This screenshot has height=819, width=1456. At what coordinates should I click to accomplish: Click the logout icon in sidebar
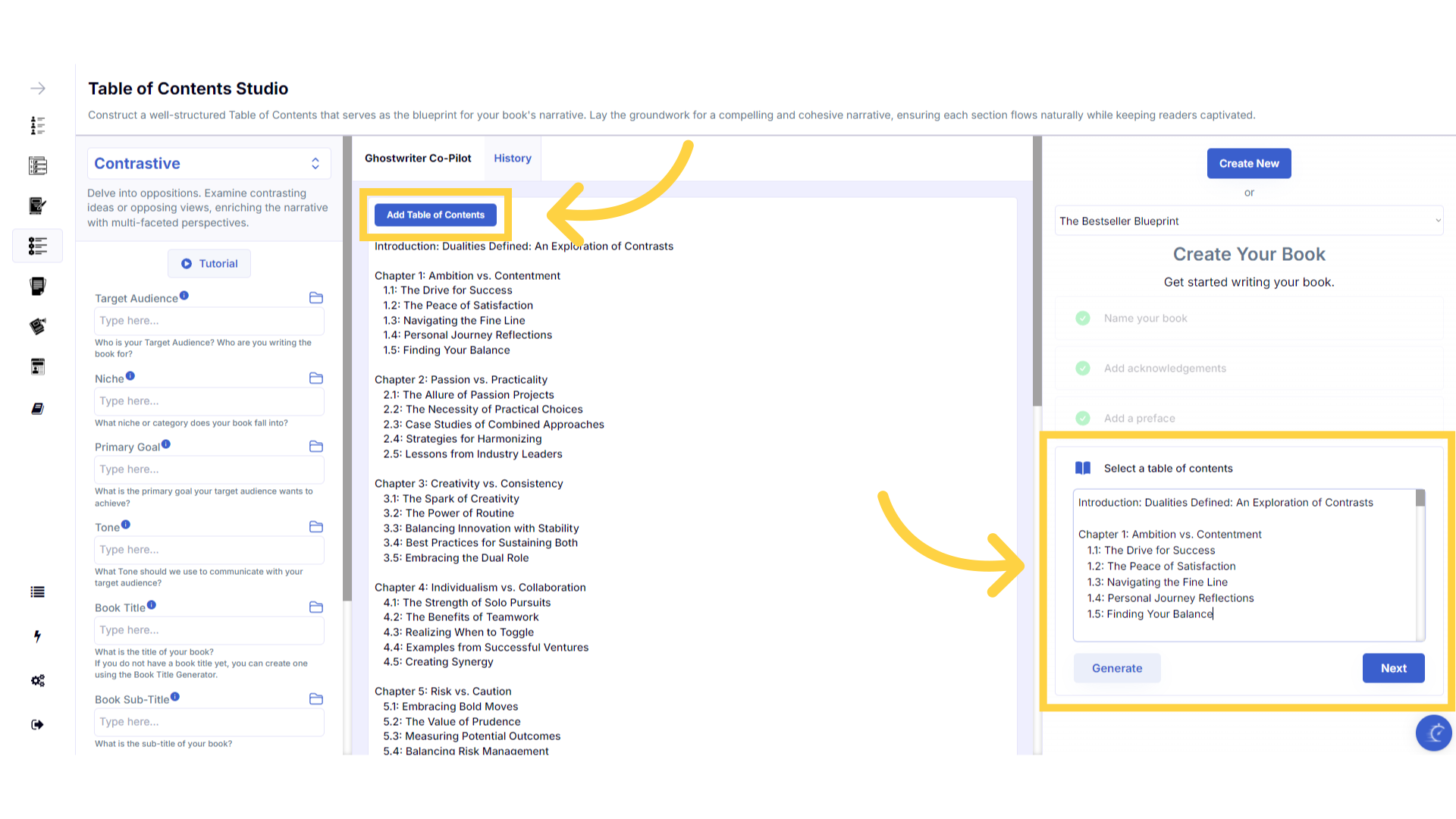(x=38, y=725)
